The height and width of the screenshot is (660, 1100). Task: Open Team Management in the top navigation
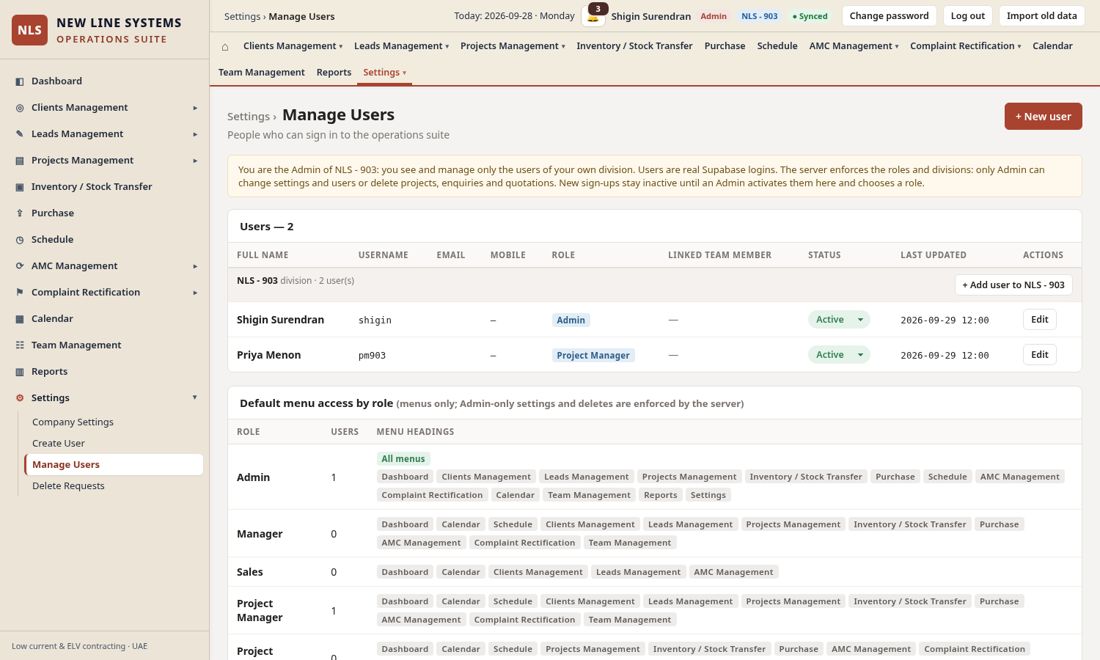(x=261, y=72)
